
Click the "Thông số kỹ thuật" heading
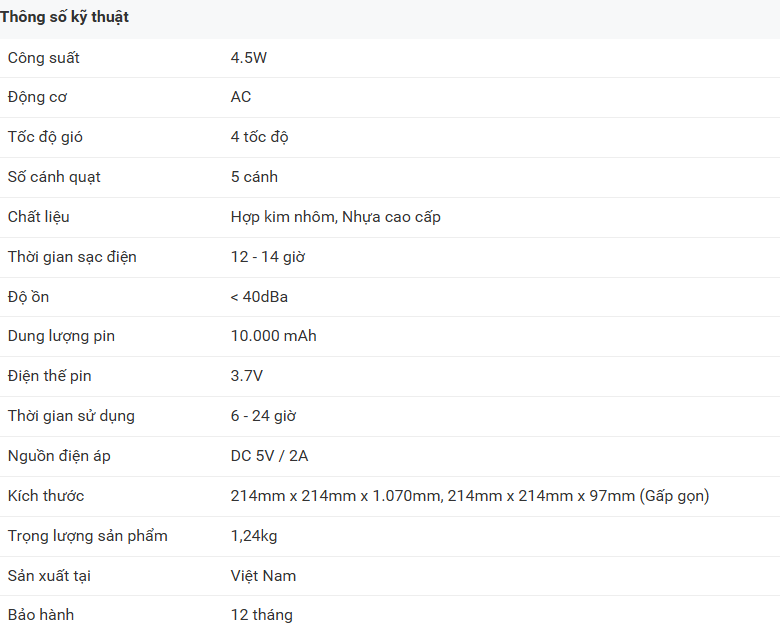64,17
